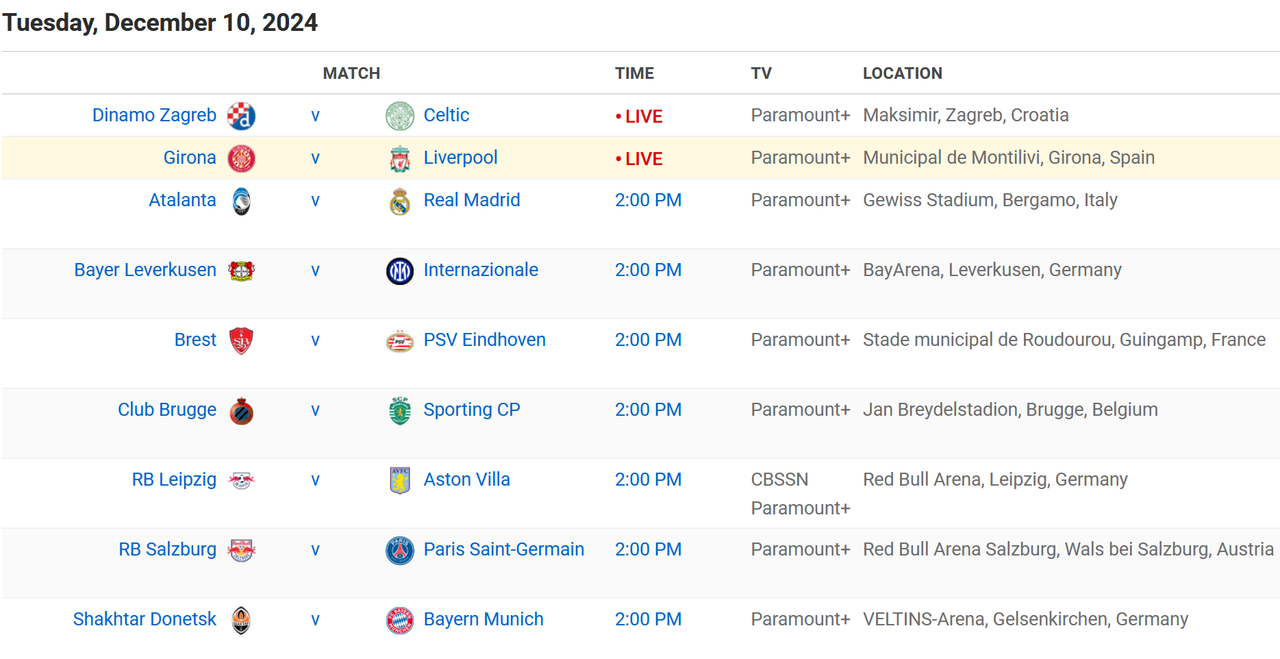The width and height of the screenshot is (1280, 659).
Task: Click the PSV Eindhoven crest icon
Action: 400,341
